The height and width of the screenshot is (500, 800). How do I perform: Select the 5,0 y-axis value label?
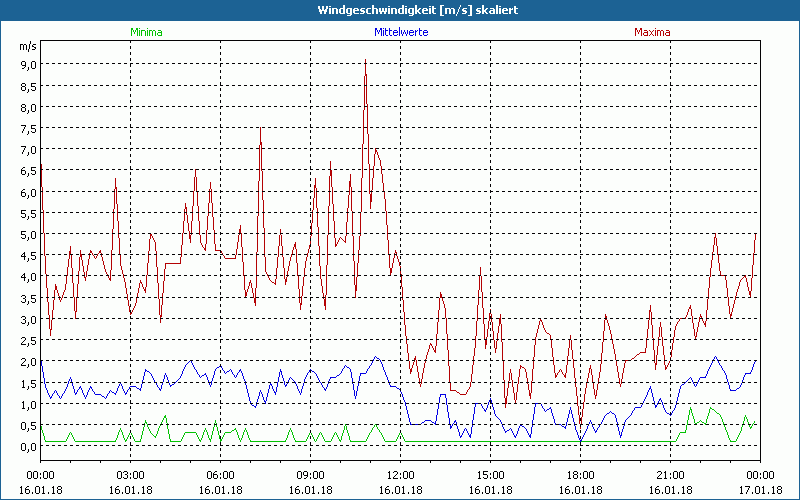[x=26, y=235]
